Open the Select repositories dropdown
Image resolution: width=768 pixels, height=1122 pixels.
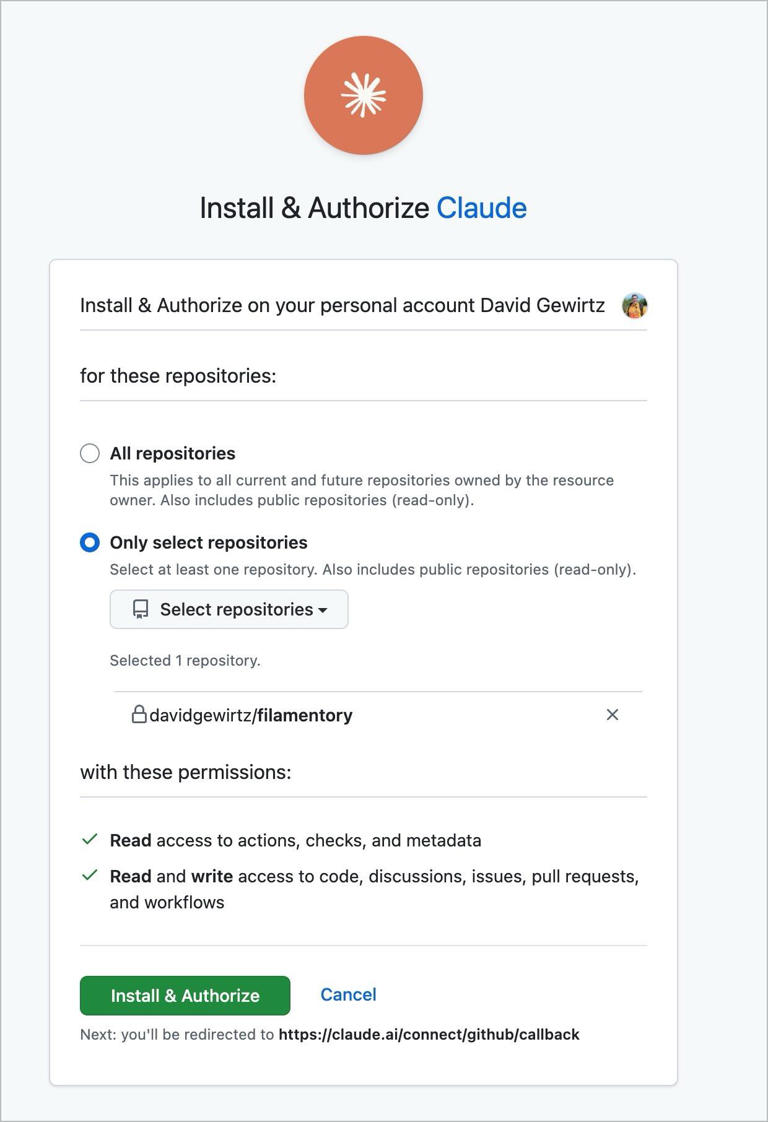pos(229,609)
